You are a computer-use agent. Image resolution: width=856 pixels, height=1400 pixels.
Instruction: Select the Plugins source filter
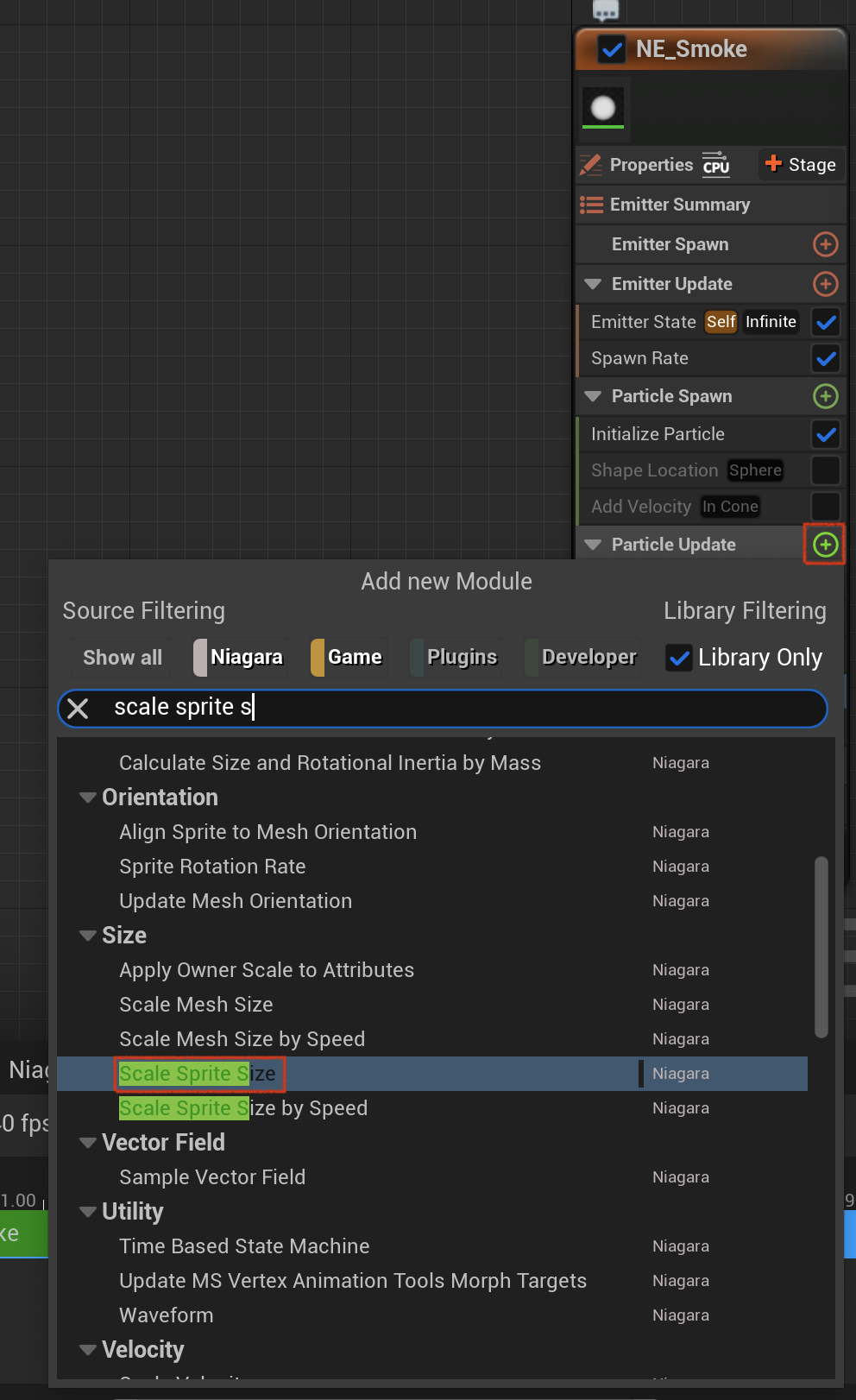point(455,658)
